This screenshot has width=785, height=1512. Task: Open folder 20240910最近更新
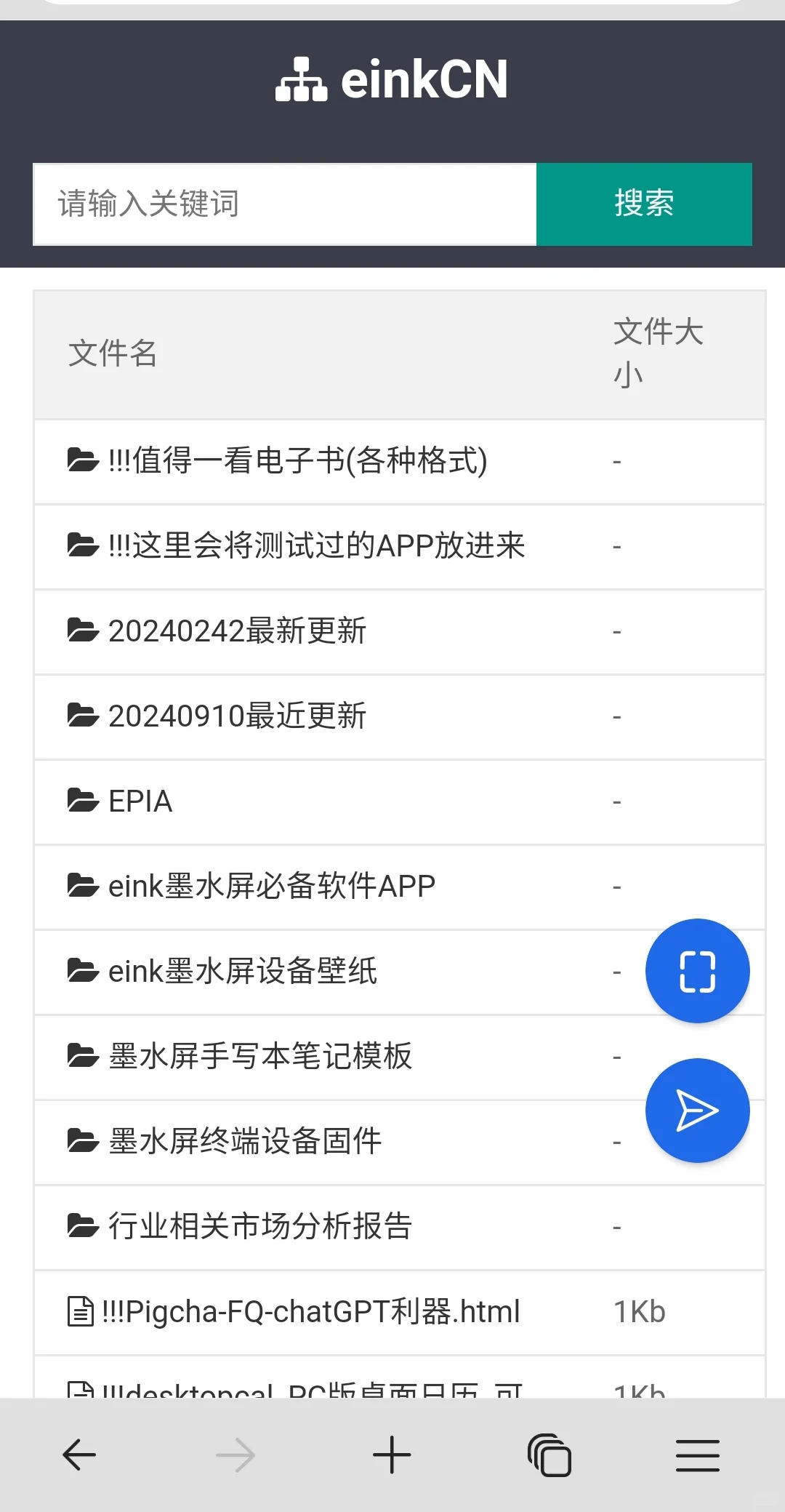coord(237,716)
